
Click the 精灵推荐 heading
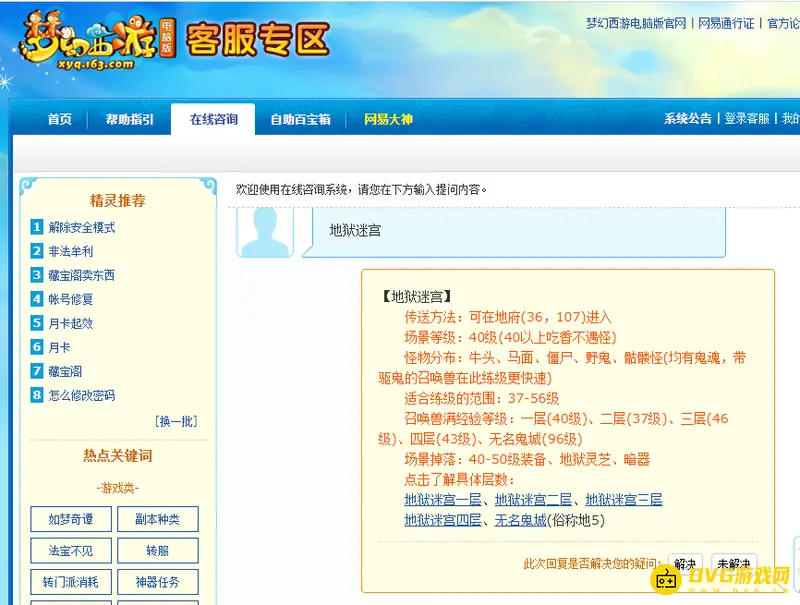point(118,200)
